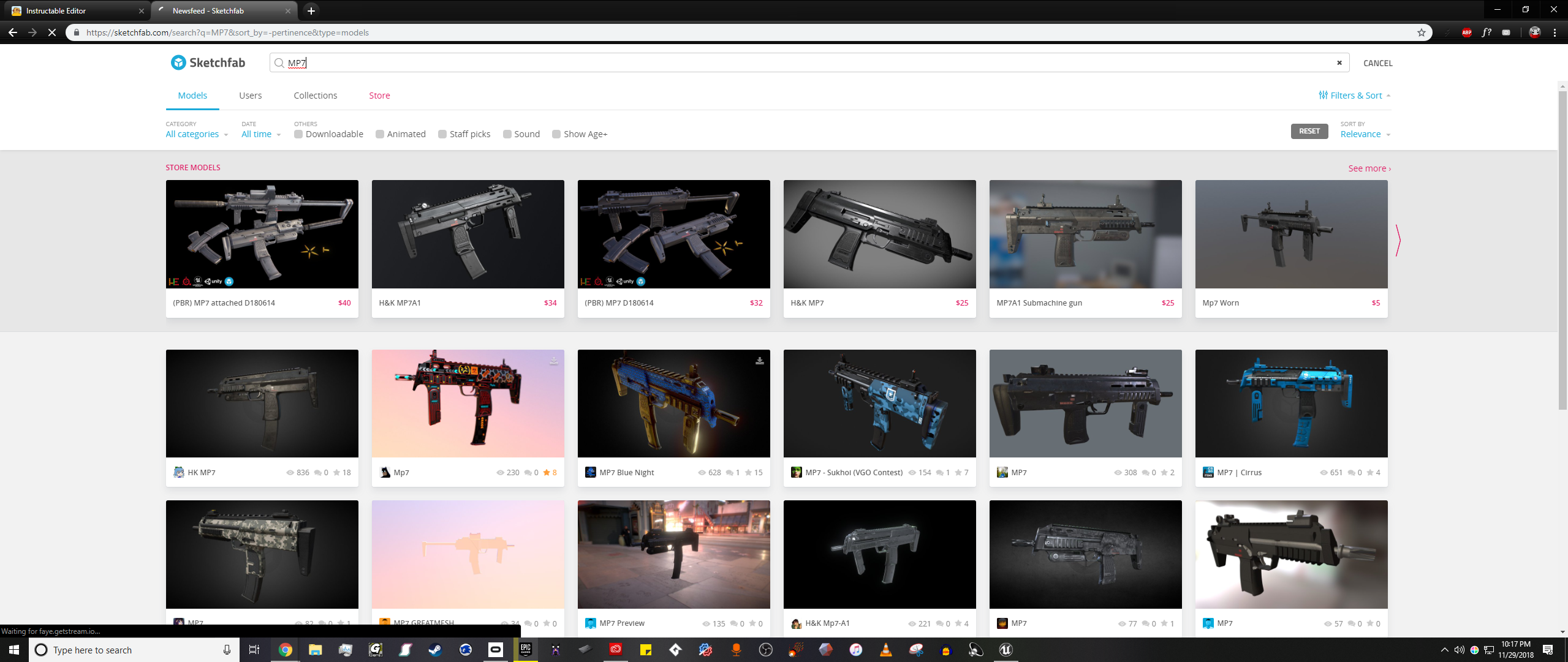Screen dimensions: 1568x662
Task: Open the Mp7 Worn store thumbnail
Action: (1291, 234)
